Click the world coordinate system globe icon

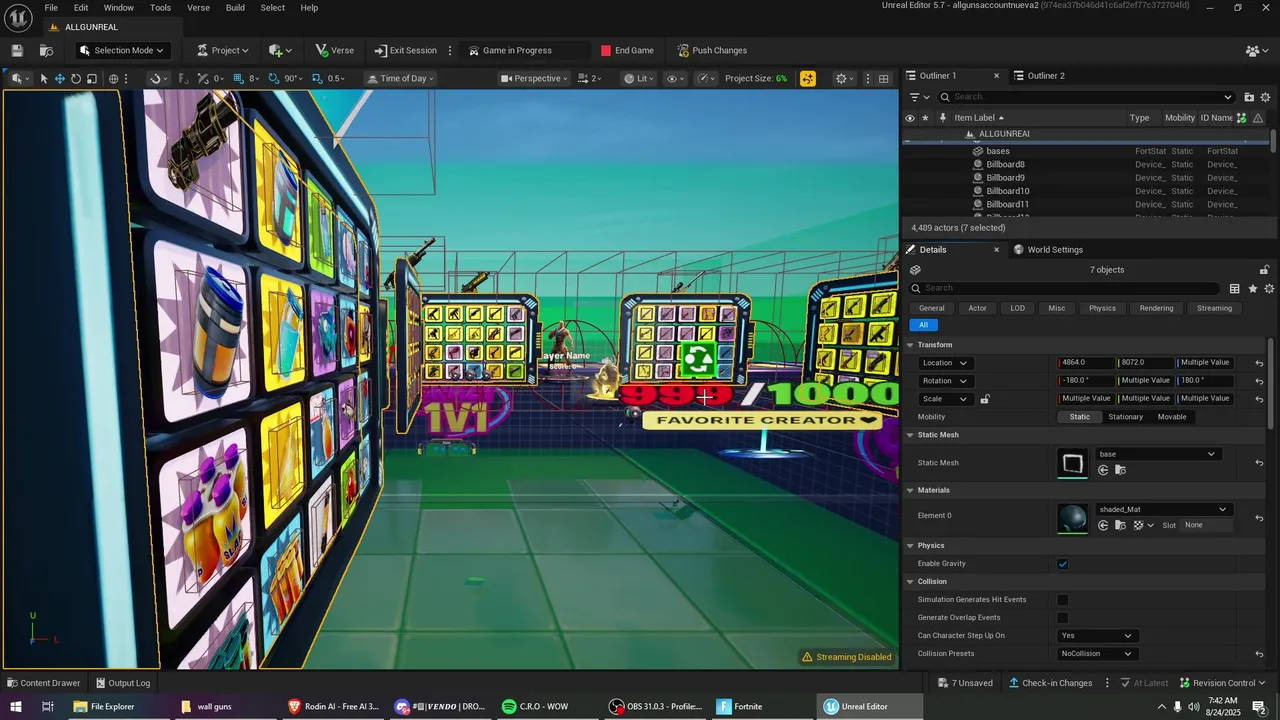tap(113, 78)
